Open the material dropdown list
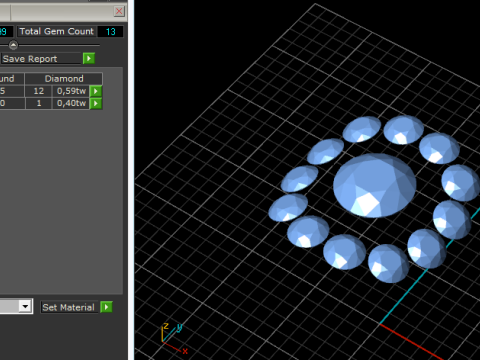This screenshot has height=360, width=480. tap(25, 306)
